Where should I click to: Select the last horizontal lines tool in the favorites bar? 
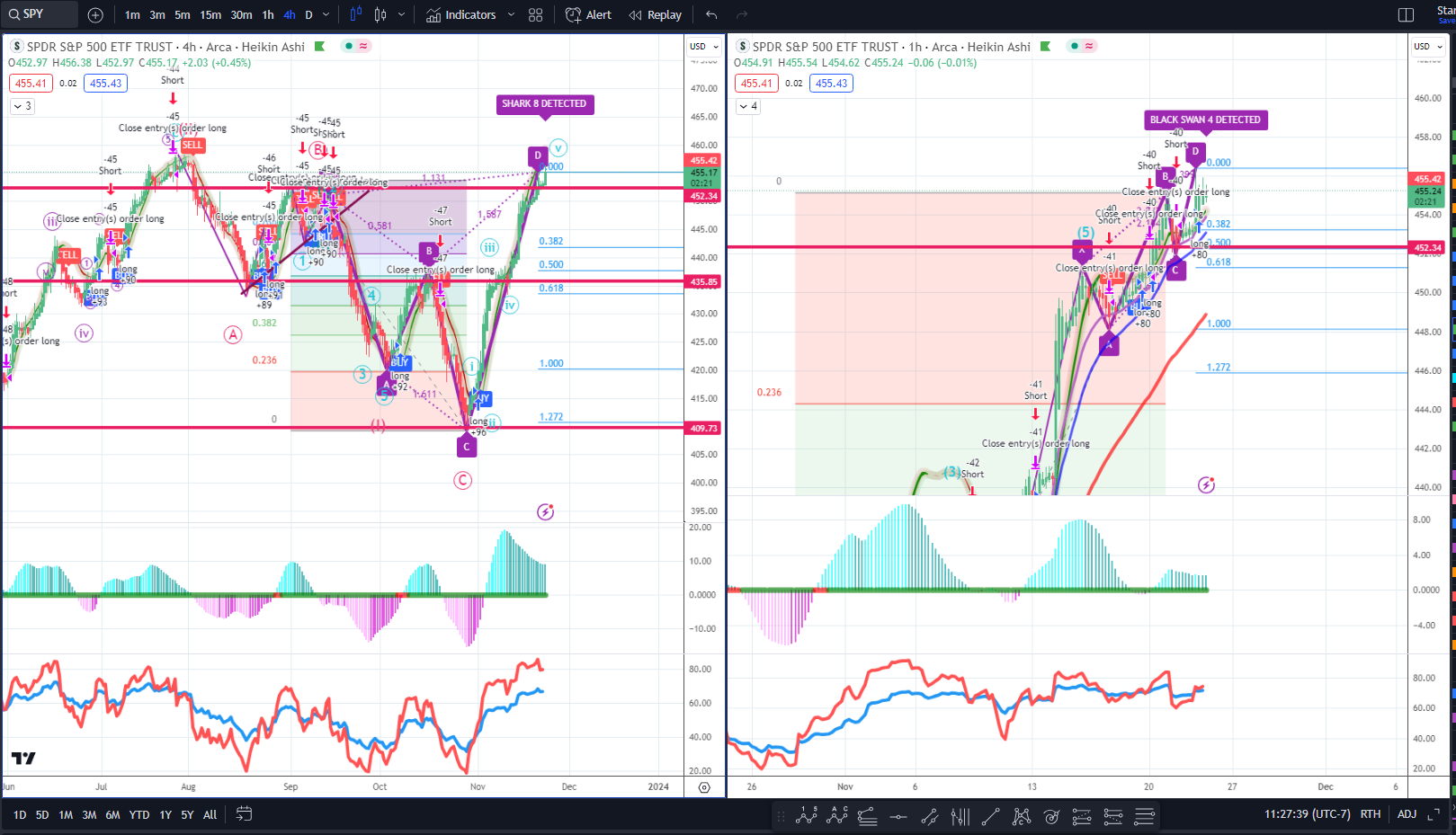coord(1144,816)
